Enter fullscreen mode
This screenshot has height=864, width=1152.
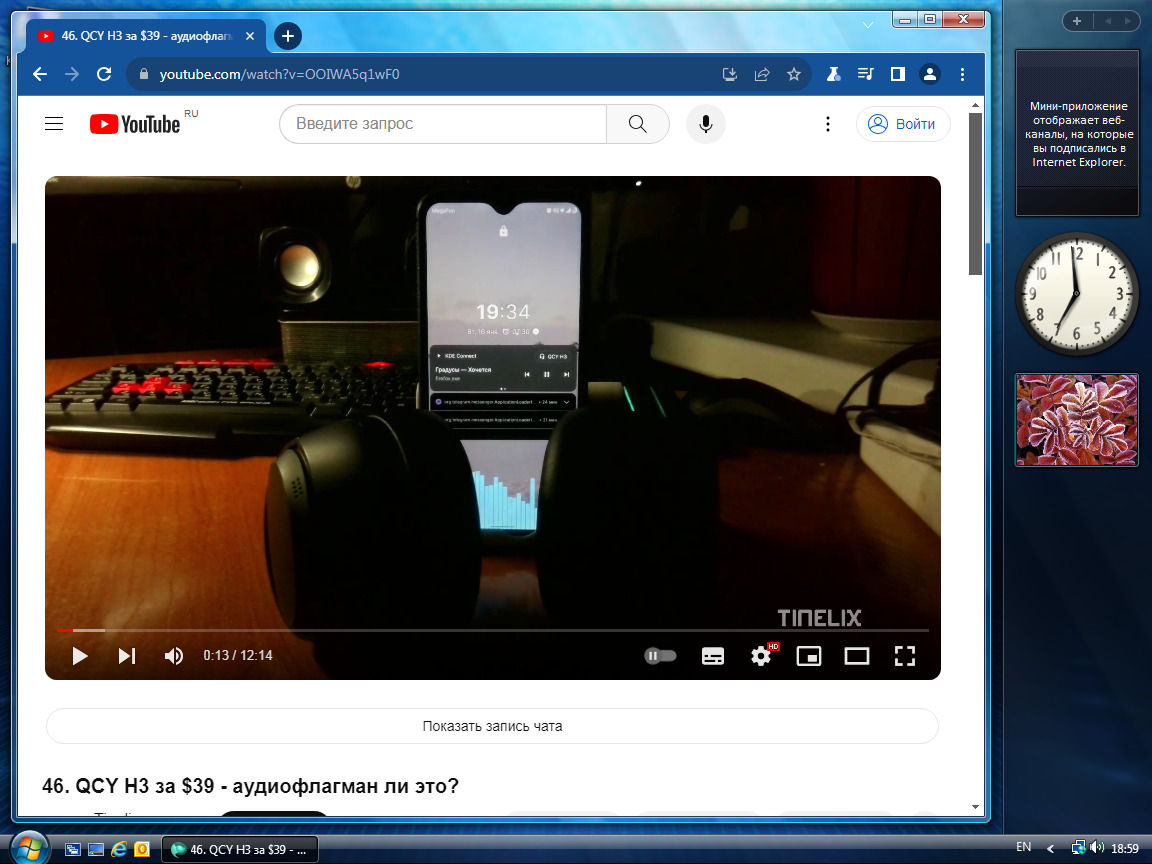[905, 656]
